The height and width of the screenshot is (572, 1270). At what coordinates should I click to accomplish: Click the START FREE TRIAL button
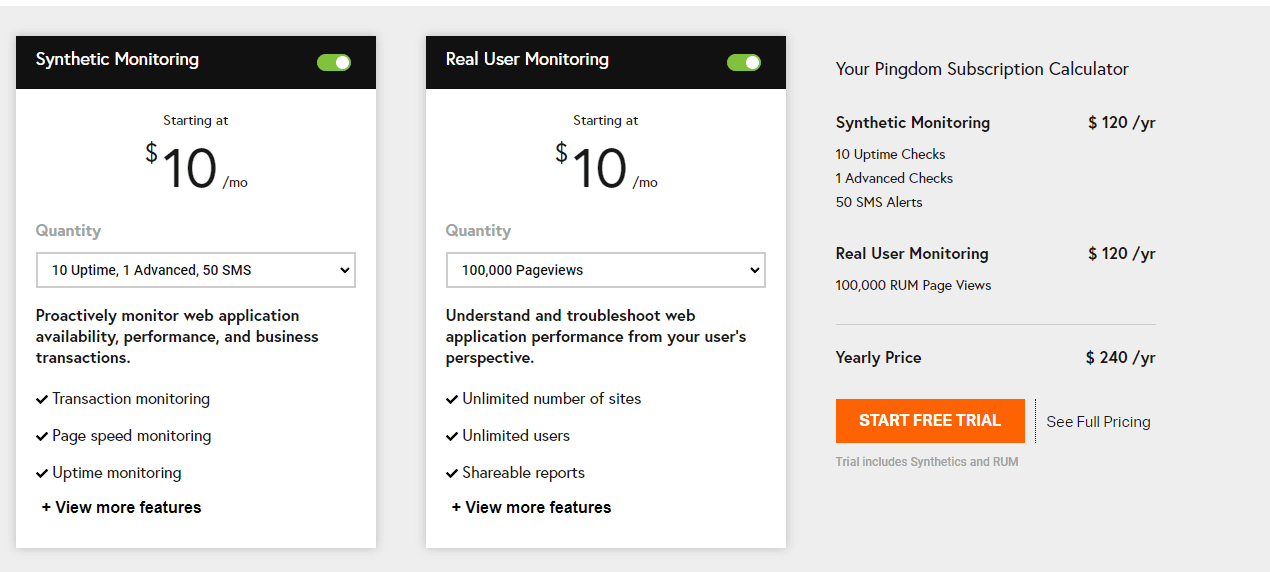[930, 421]
